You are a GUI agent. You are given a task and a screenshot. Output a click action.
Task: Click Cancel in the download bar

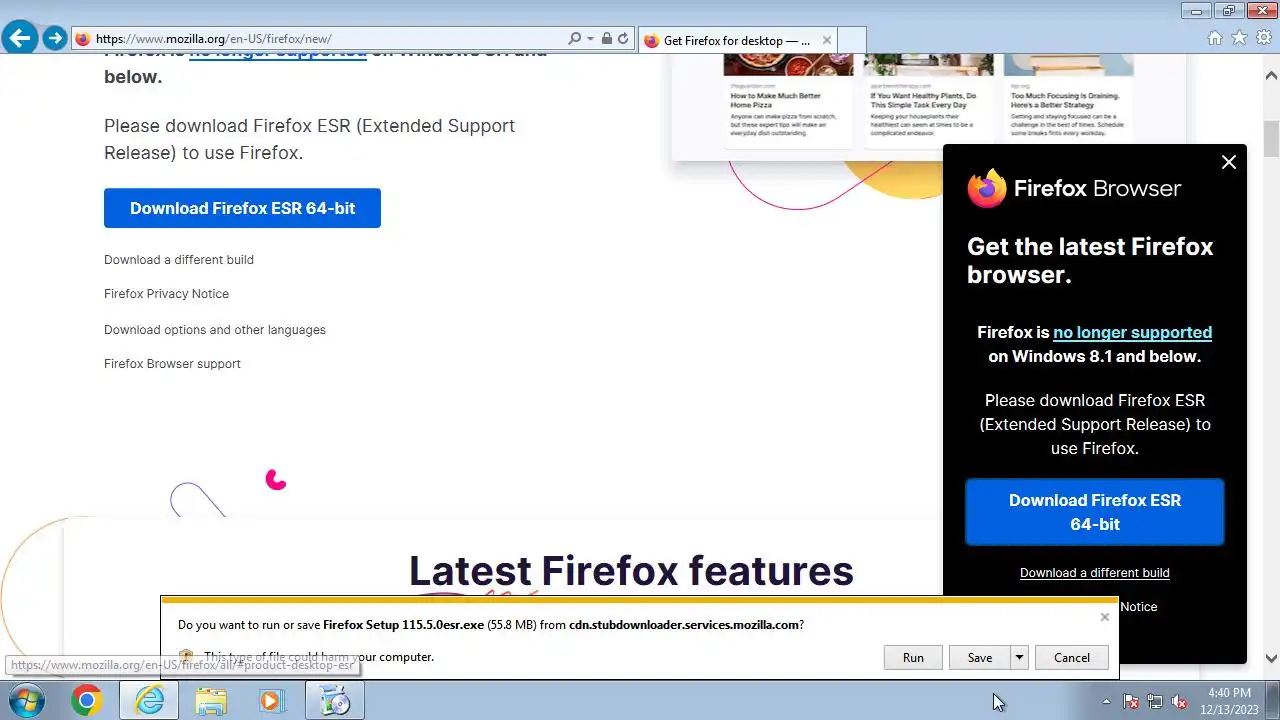[x=1072, y=657]
